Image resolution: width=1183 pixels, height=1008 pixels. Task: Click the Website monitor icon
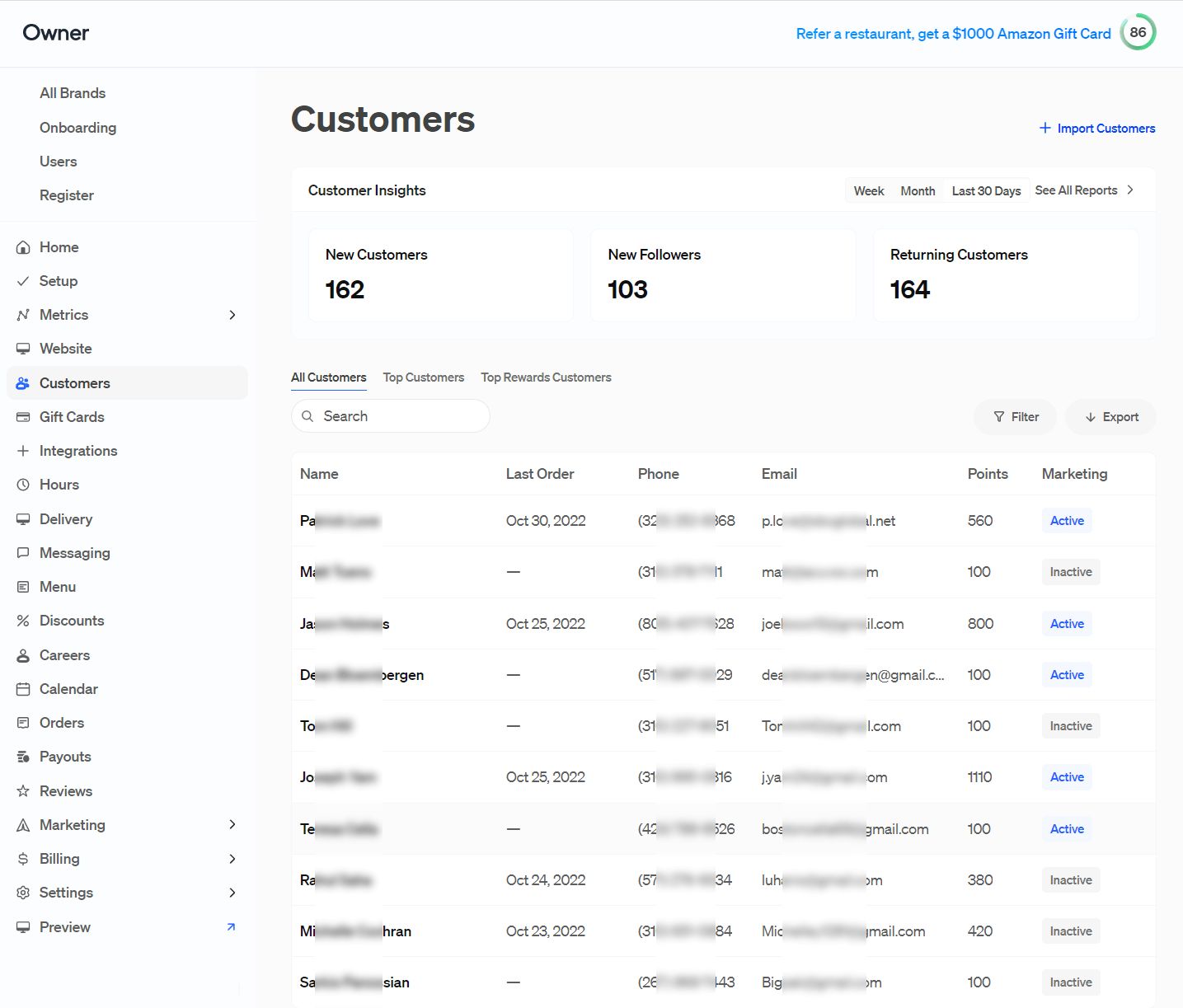23,349
